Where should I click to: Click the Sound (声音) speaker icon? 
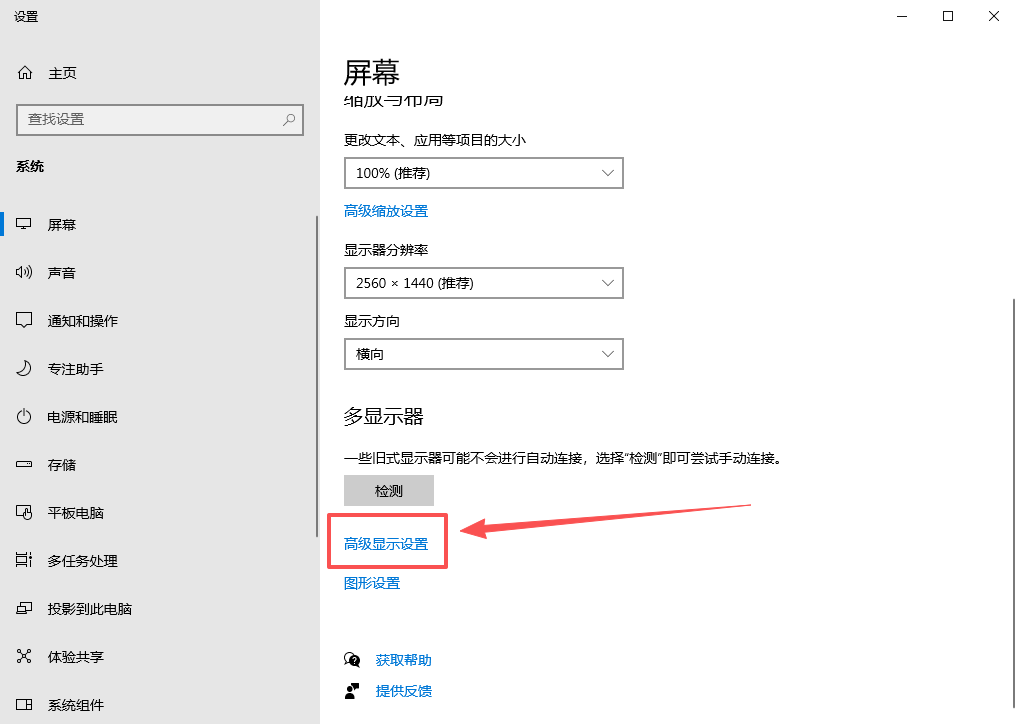[25, 273]
